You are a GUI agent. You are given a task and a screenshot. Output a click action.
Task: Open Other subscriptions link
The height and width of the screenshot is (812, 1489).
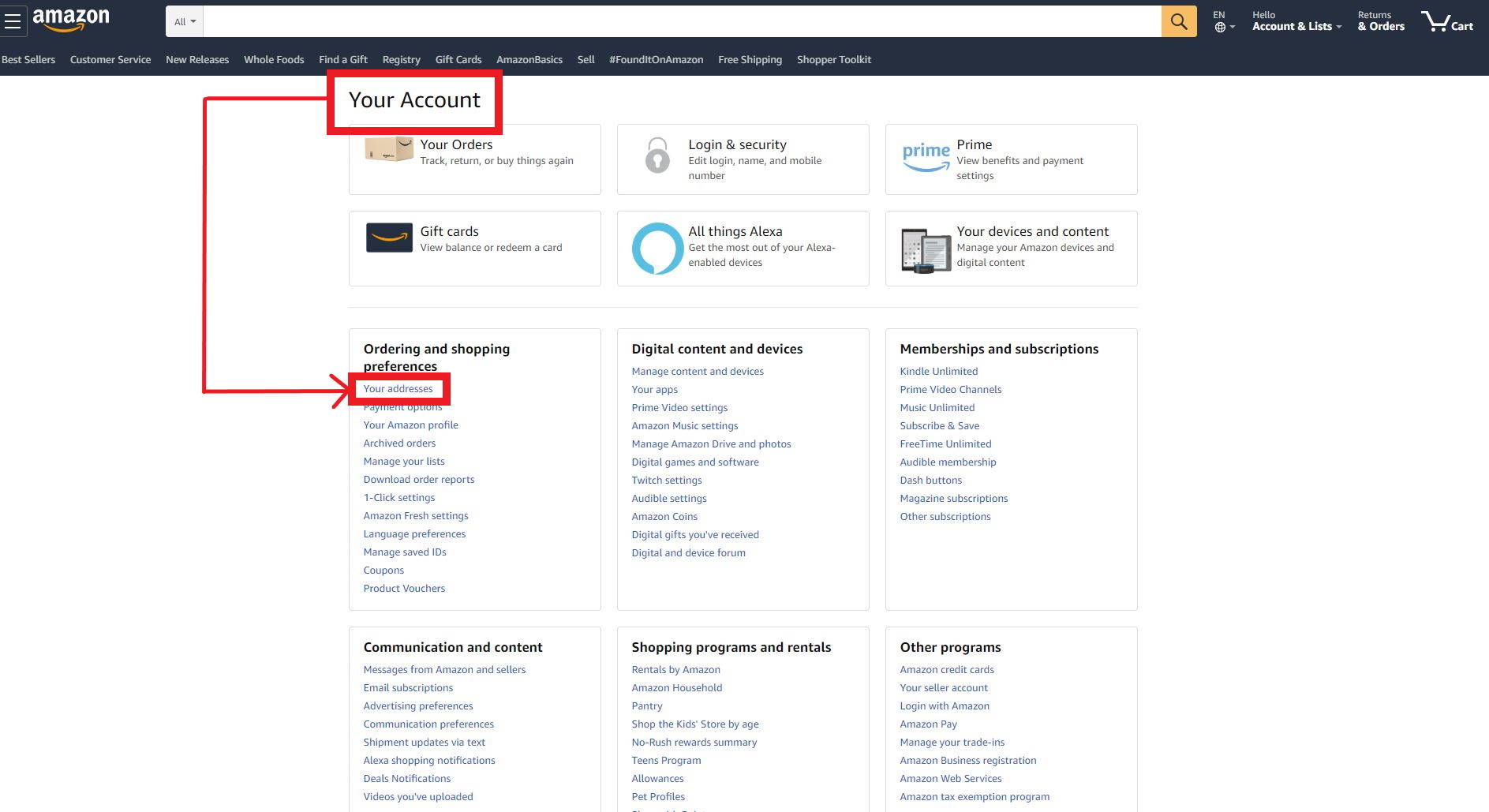(x=945, y=516)
